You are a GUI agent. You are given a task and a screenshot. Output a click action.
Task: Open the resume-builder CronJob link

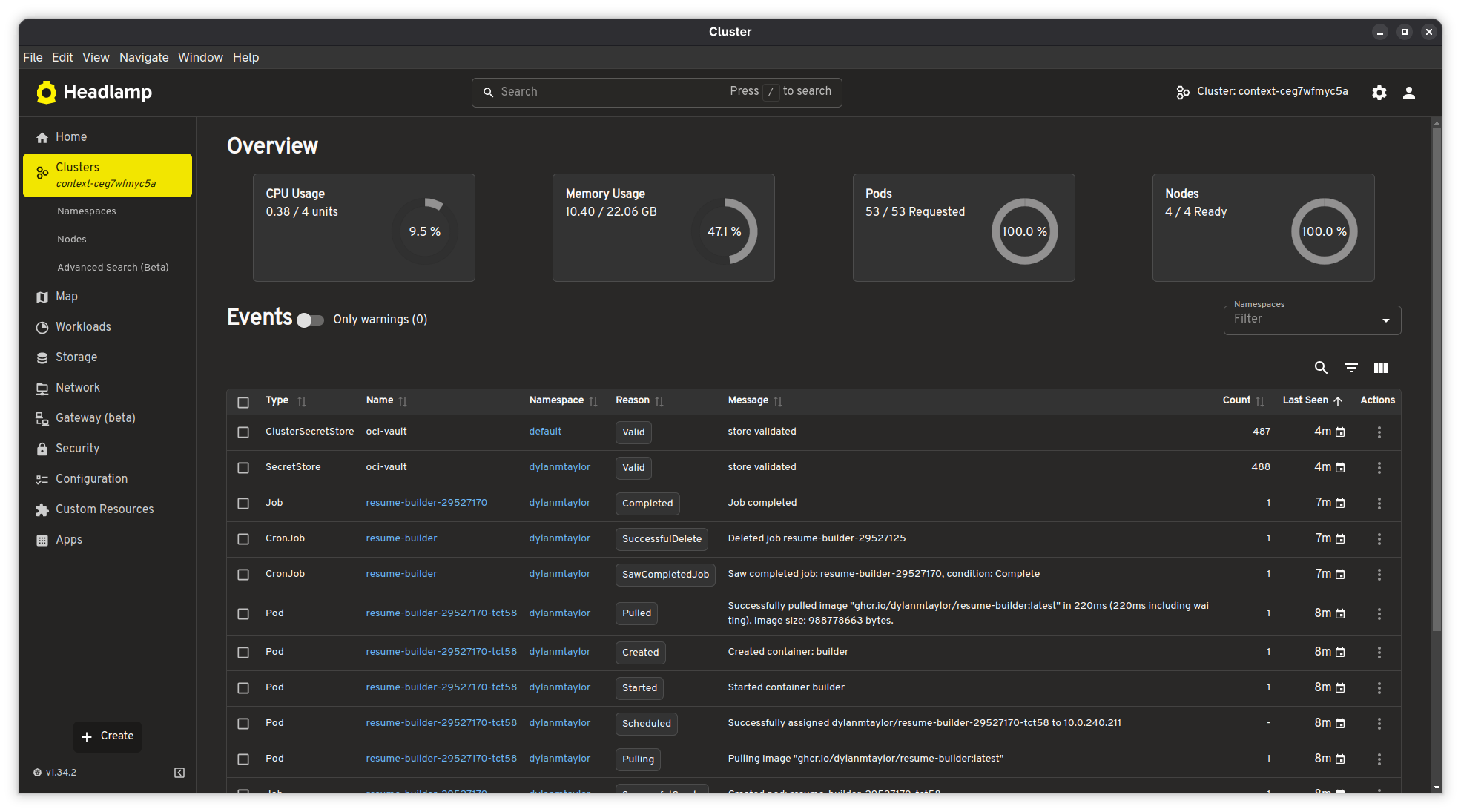(400, 538)
